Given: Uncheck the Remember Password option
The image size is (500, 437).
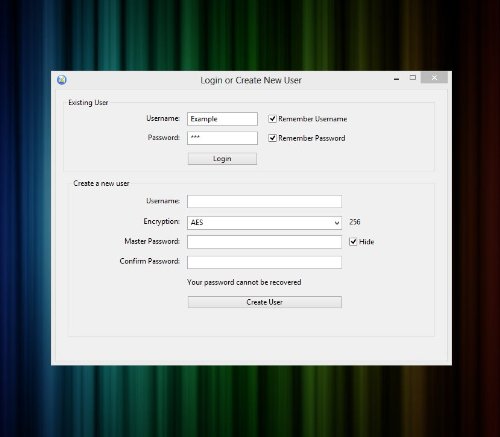Looking at the screenshot, I should click(272, 138).
